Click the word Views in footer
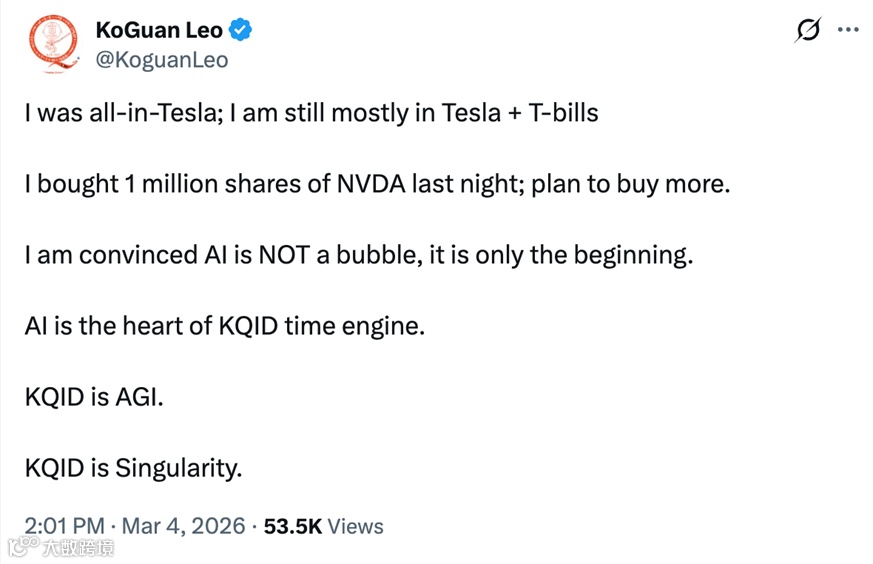873x564 pixels. [x=355, y=526]
